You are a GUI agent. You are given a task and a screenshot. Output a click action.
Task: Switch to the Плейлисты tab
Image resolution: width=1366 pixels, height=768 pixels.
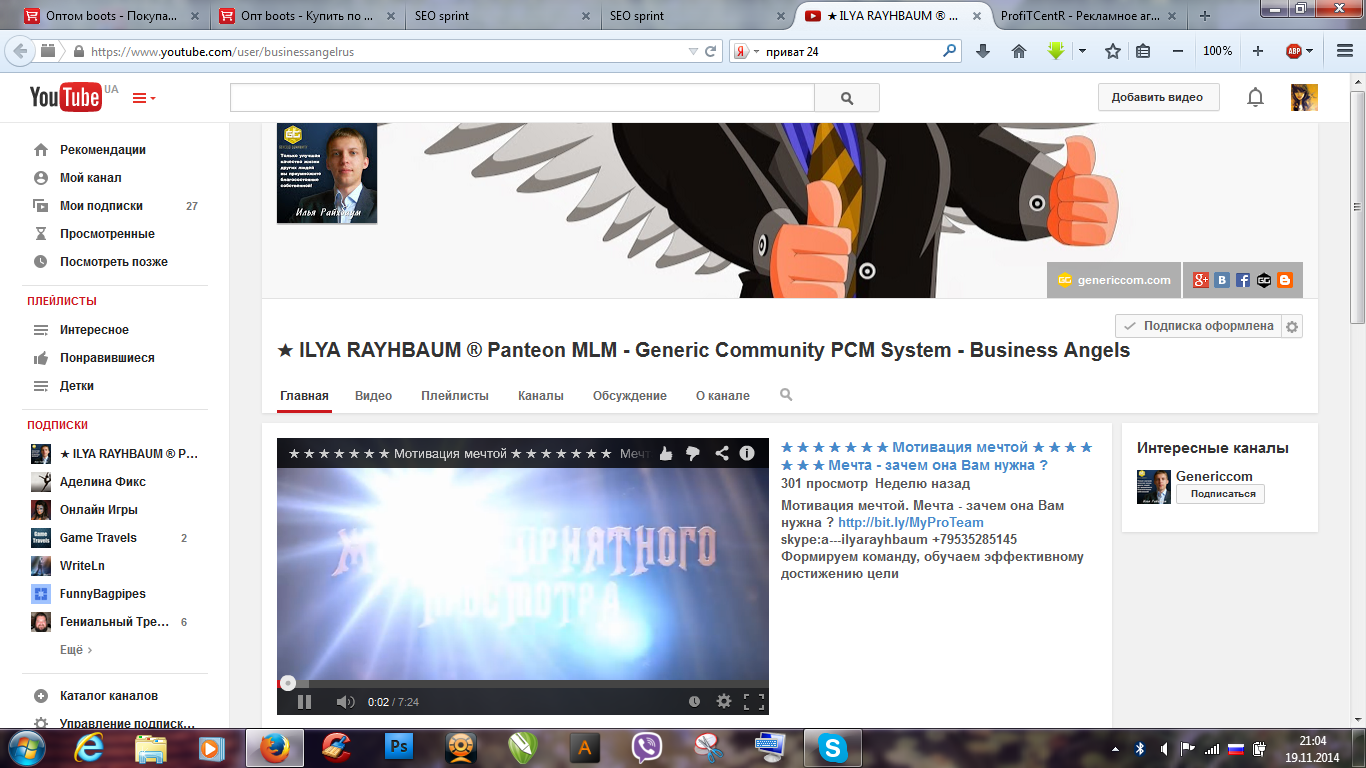point(455,396)
